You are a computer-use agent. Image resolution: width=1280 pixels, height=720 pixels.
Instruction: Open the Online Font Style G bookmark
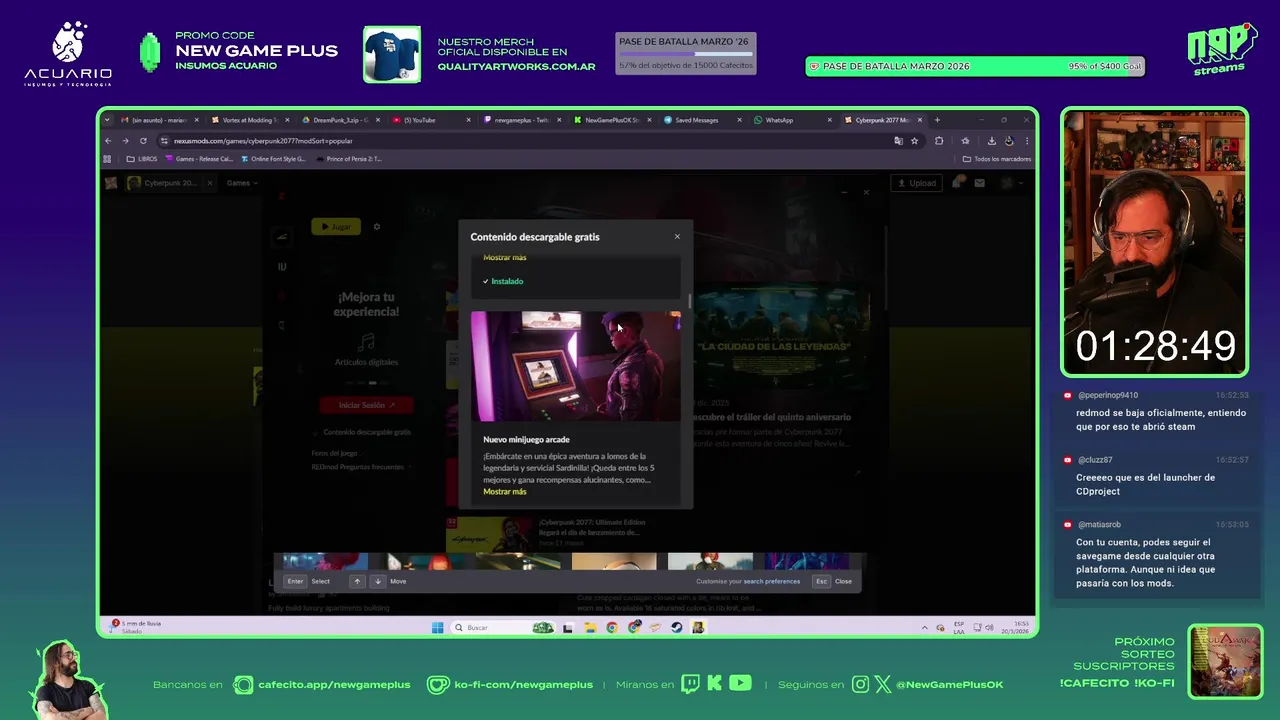click(x=273, y=159)
